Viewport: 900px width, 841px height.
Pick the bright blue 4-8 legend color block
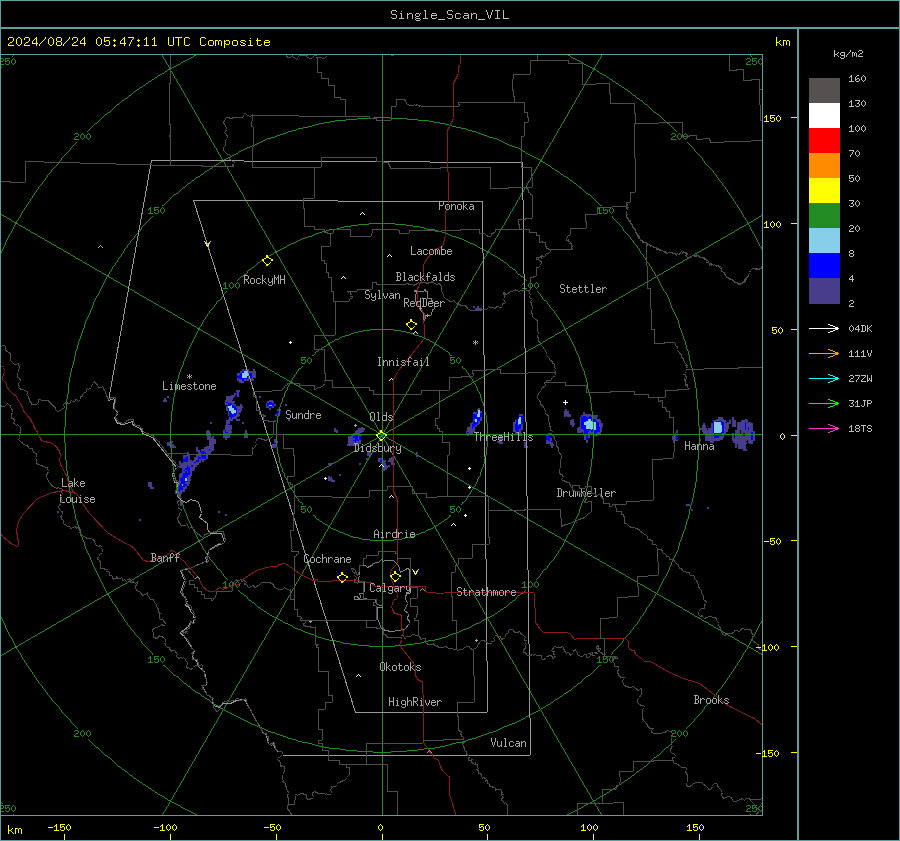[x=824, y=266]
